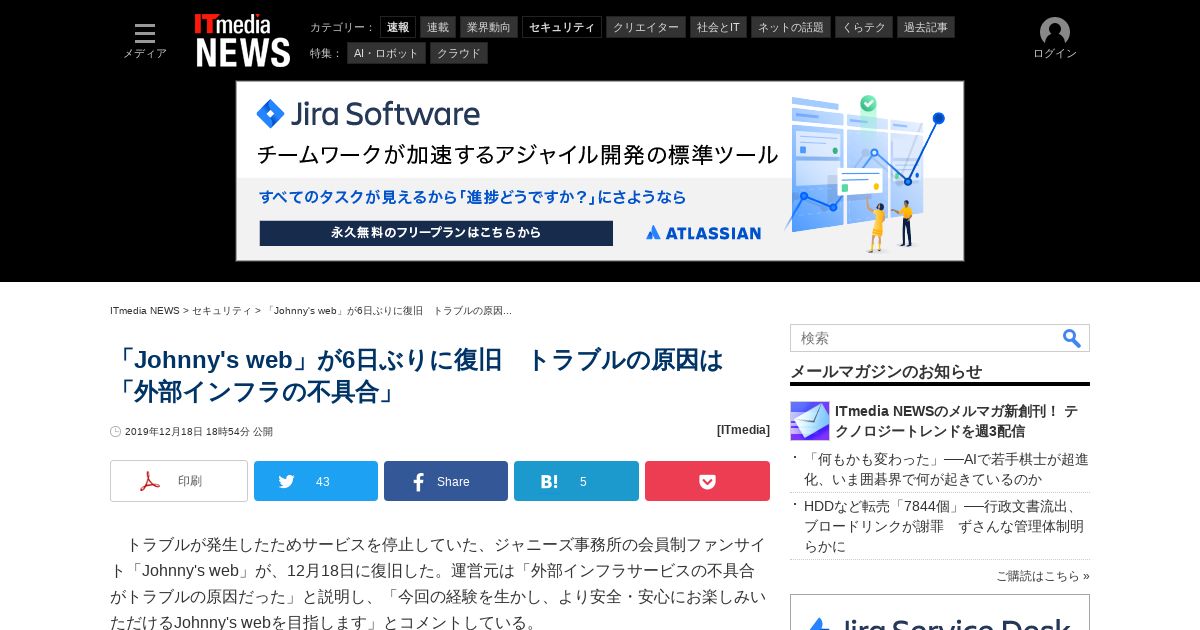Open the 社会とIT category
This screenshot has width=1200, height=630.
pyautogui.click(x=718, y=27)
